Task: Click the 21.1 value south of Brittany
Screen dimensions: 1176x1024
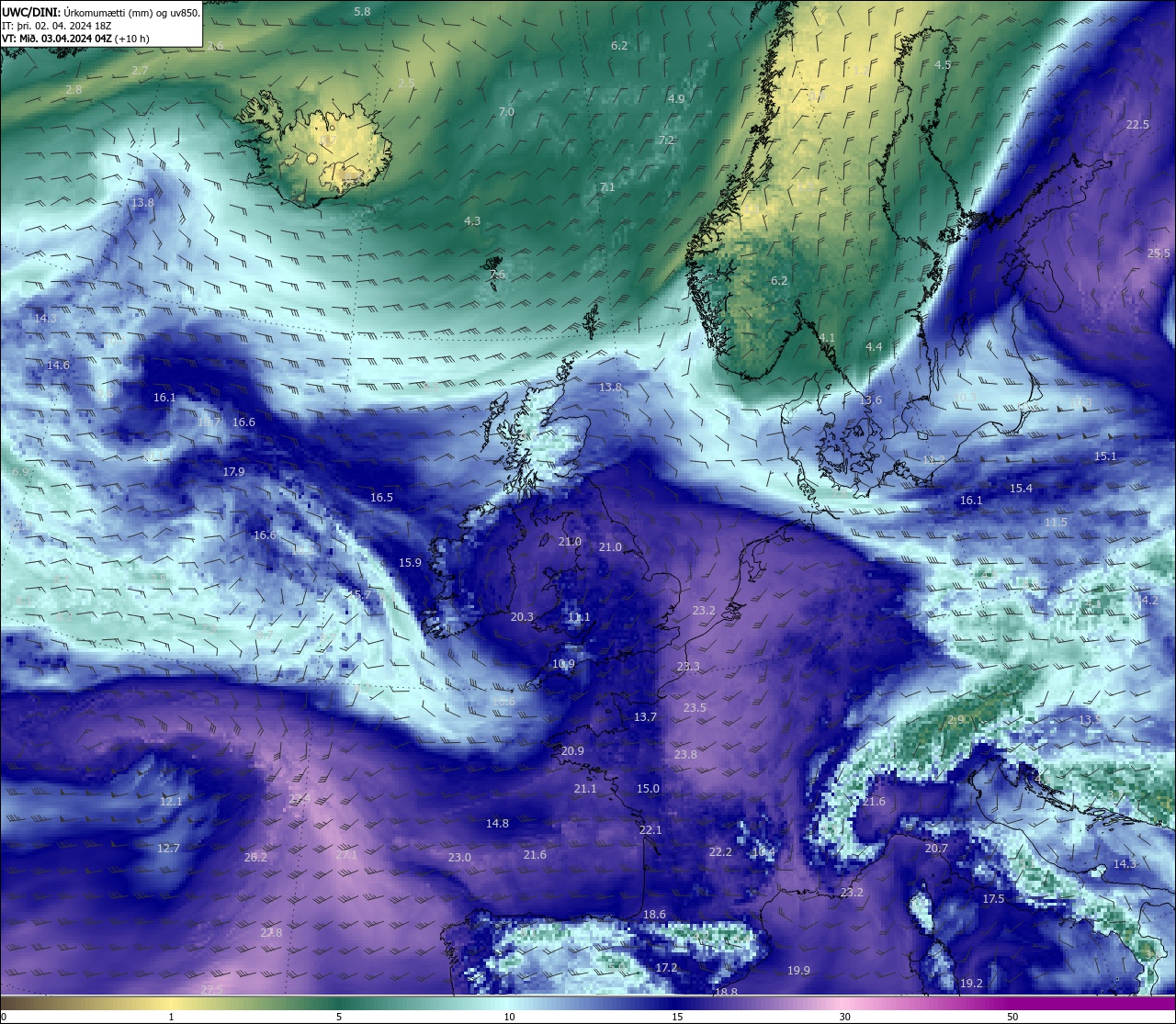Action: coord(585,788)
